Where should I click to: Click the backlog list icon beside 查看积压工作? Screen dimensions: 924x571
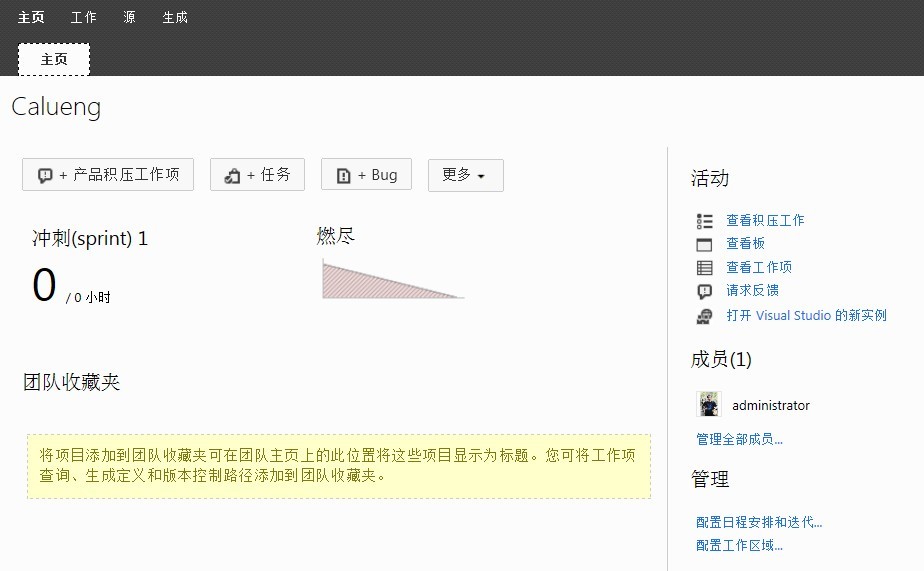pos(704,221)
